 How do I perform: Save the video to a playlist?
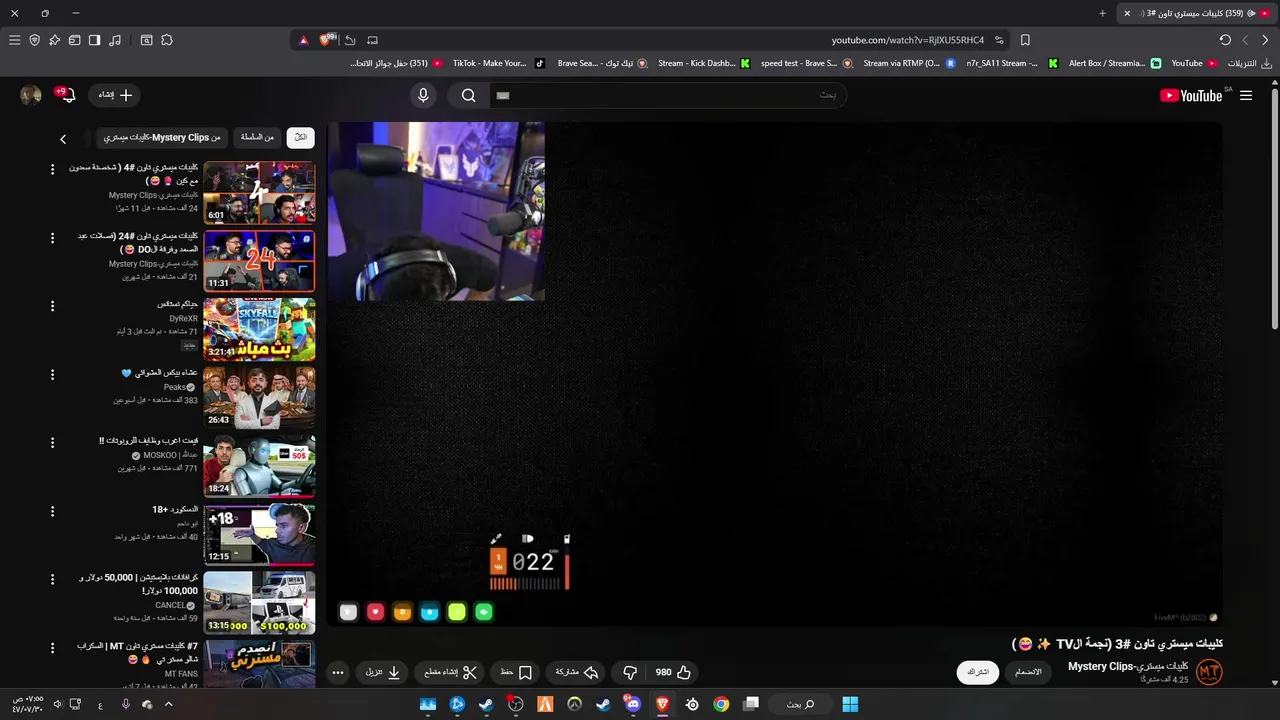[516, 672]
